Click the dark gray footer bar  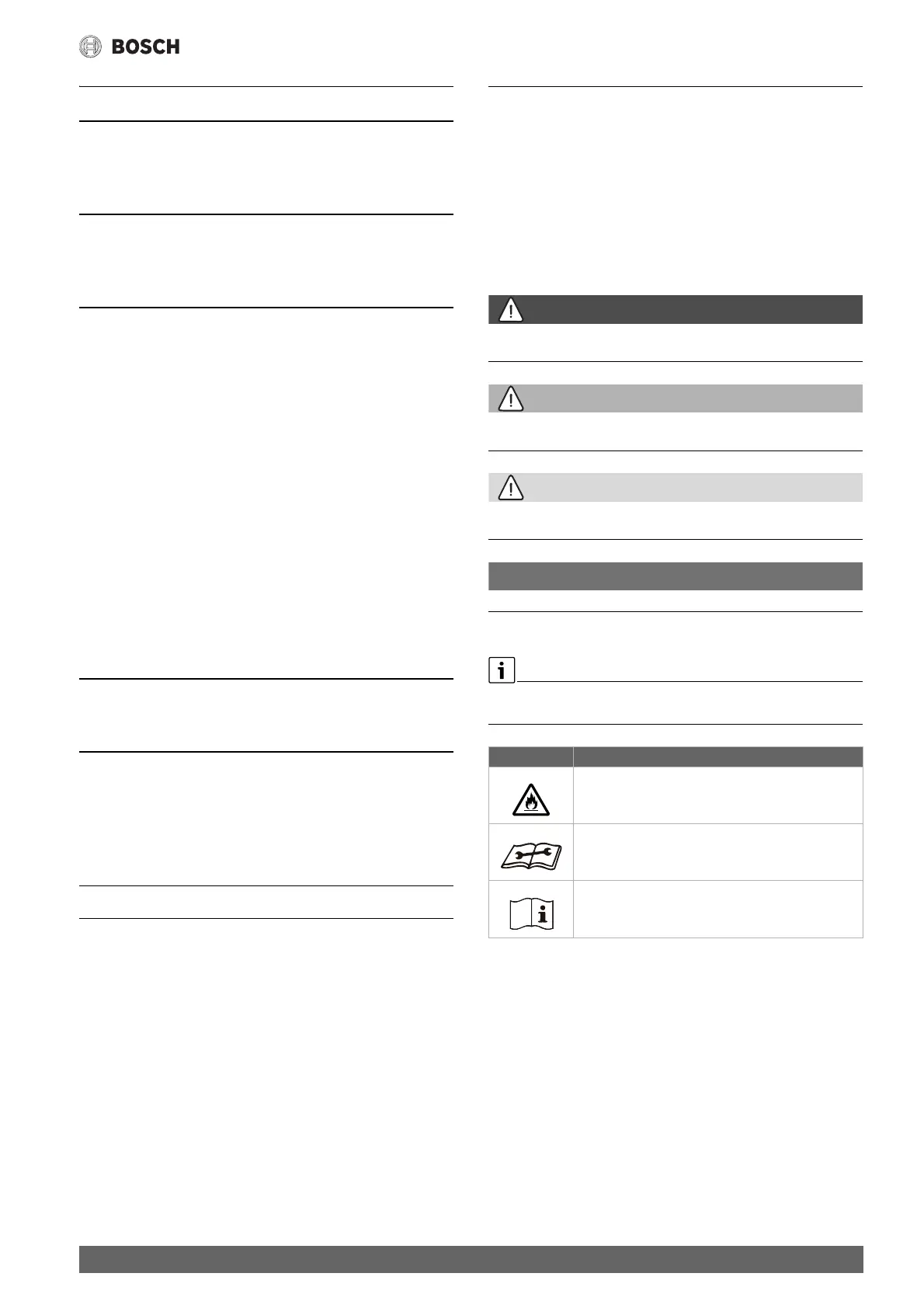(x=471, y=1259)
